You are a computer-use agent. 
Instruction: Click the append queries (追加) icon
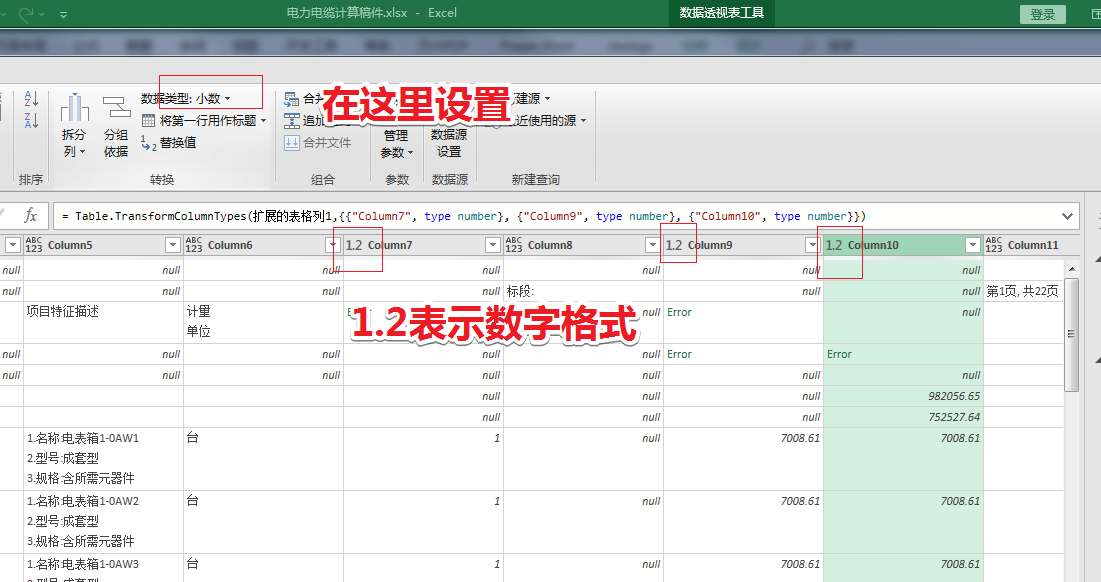[291, 121]
